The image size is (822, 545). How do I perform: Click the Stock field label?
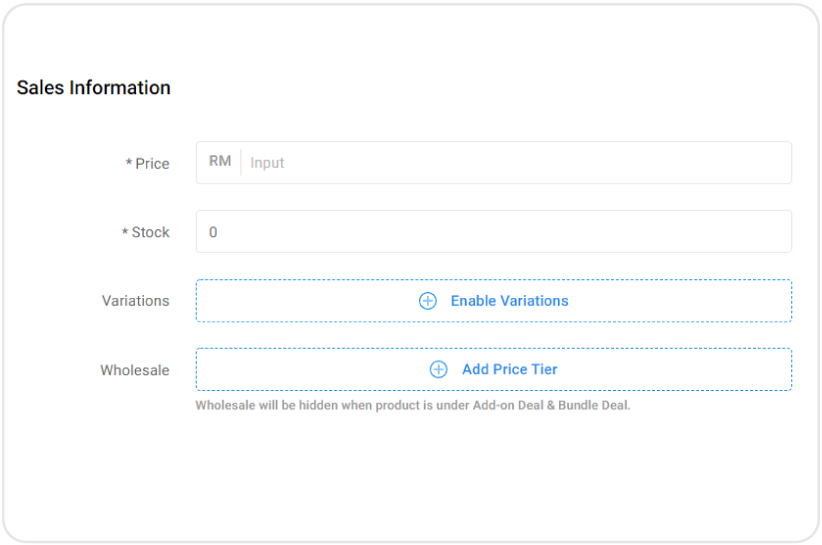coord(150,232)
